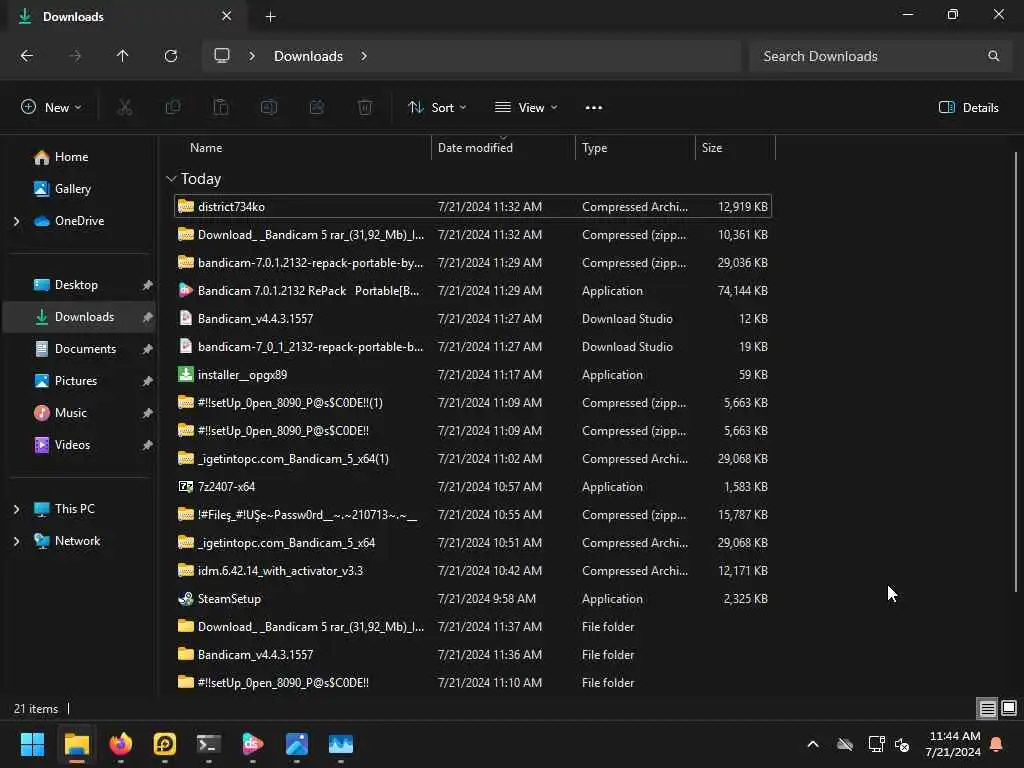
Task: Click the yellow chat app in taskbar
Action: pos(165,744)
